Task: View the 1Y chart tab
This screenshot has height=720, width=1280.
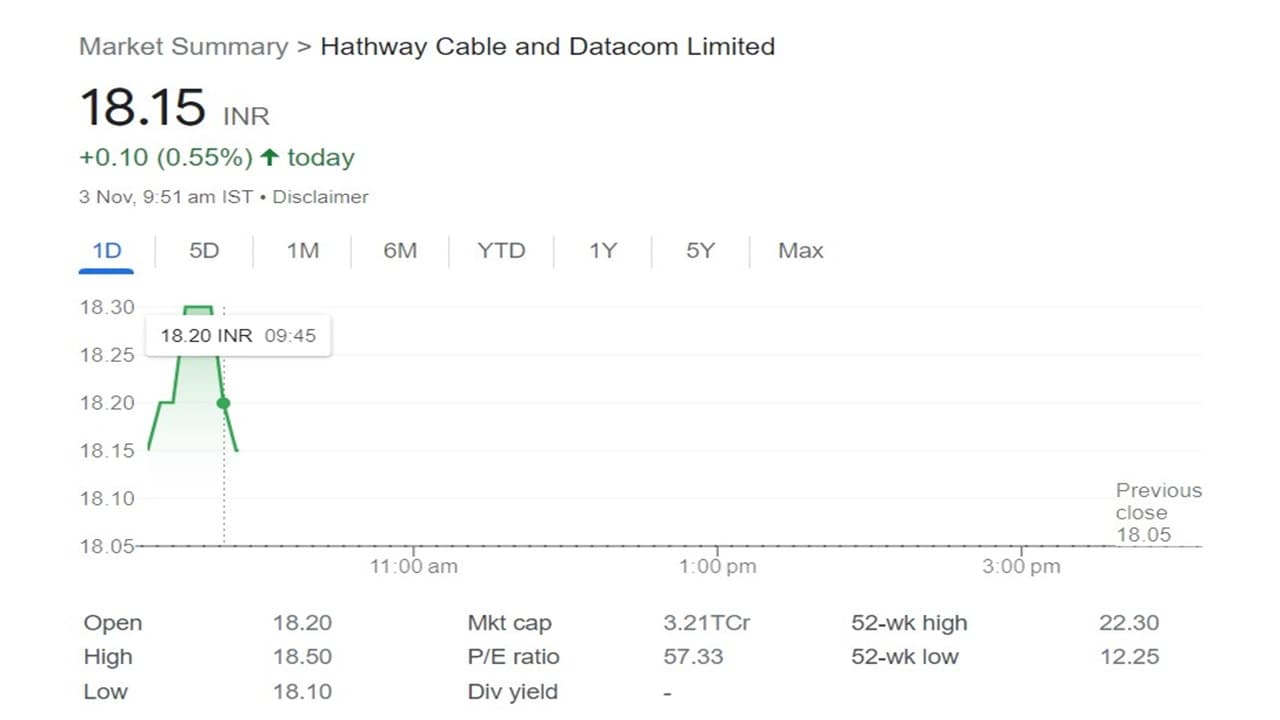Action: click(602, 251)
